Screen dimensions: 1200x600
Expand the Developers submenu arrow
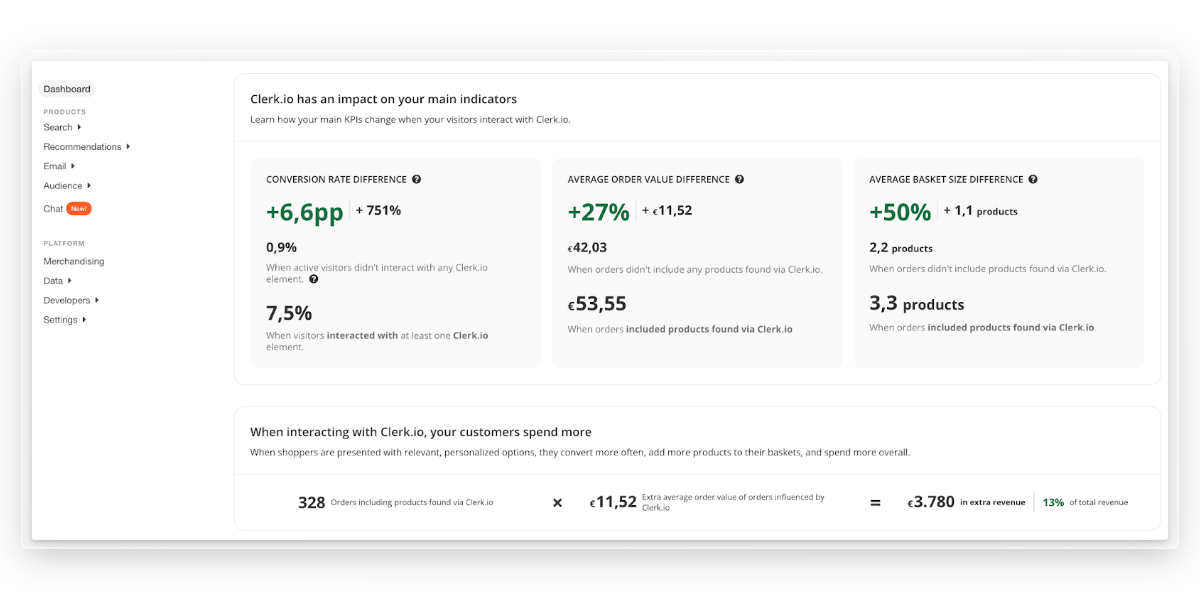tap(97, 300)
